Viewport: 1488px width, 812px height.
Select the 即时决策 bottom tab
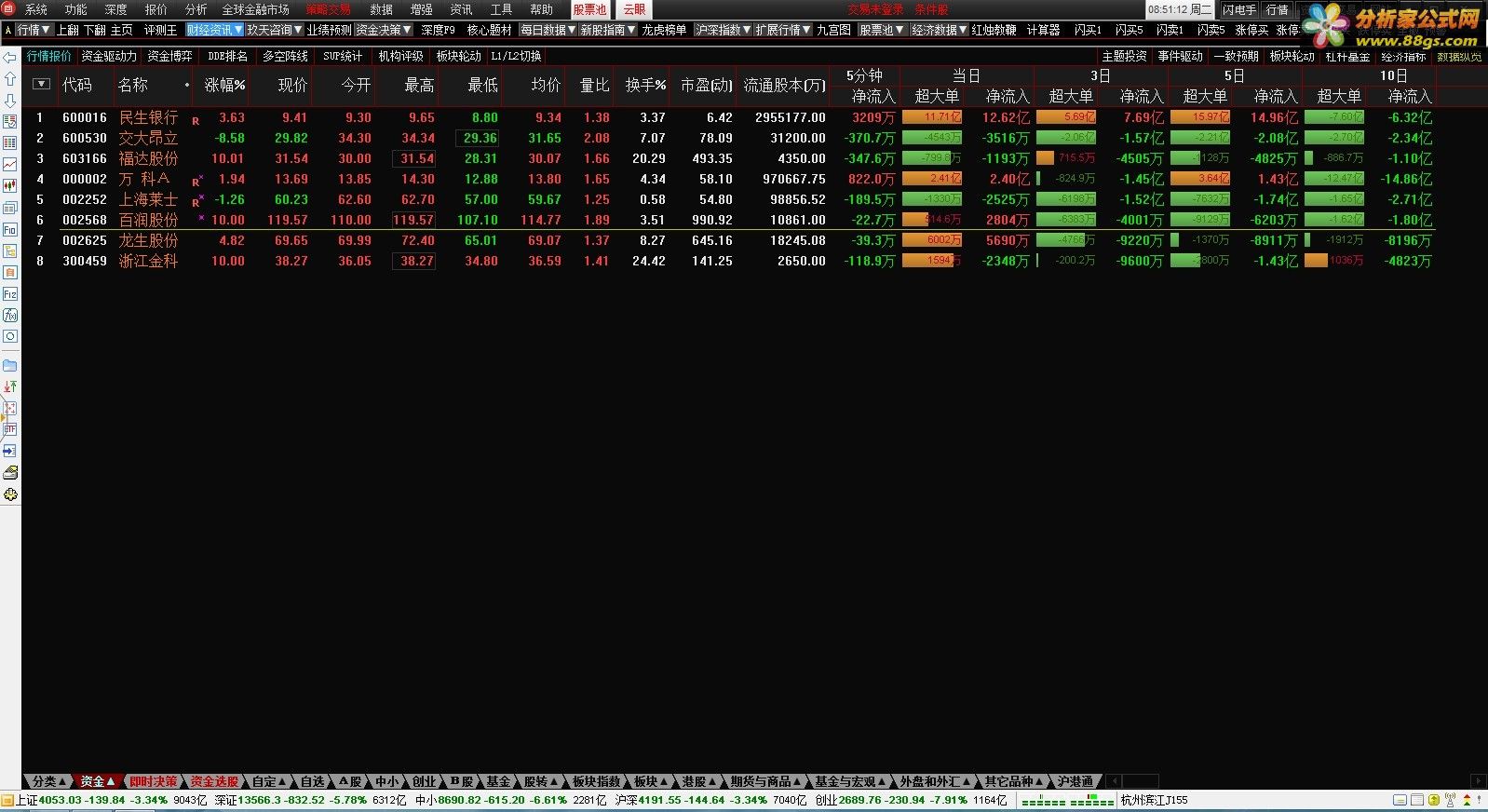coord(153,781)
